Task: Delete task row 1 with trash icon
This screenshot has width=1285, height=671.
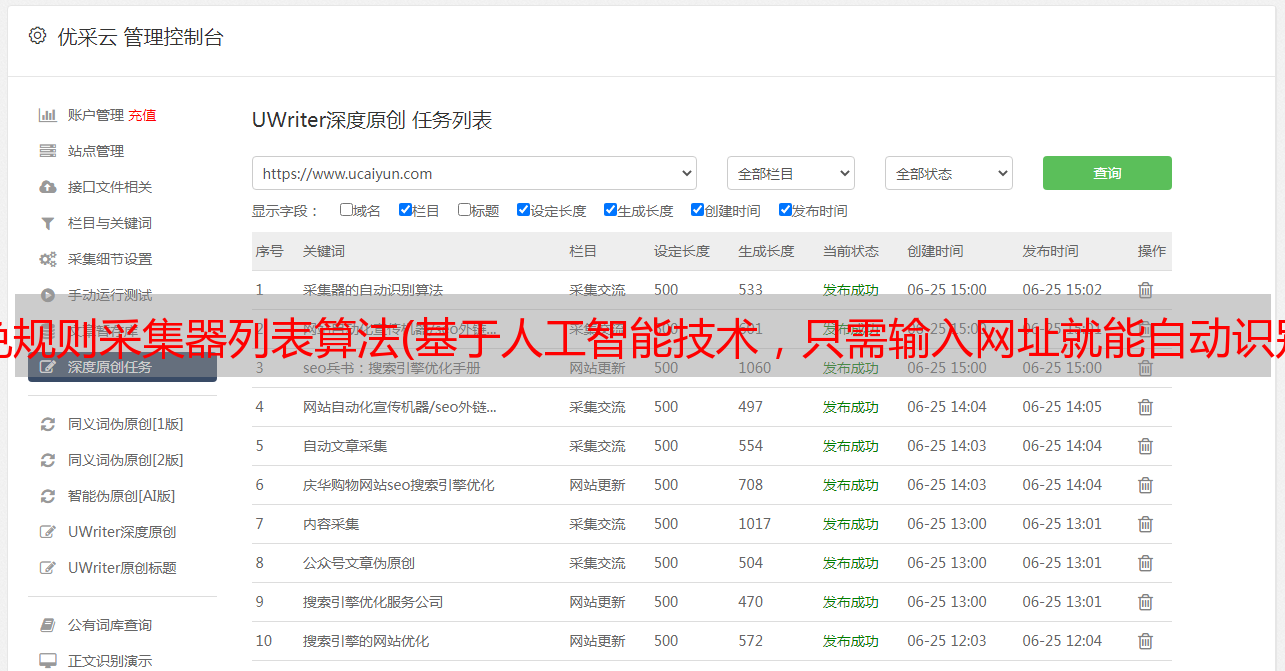Action: [x=1145, y=290]
